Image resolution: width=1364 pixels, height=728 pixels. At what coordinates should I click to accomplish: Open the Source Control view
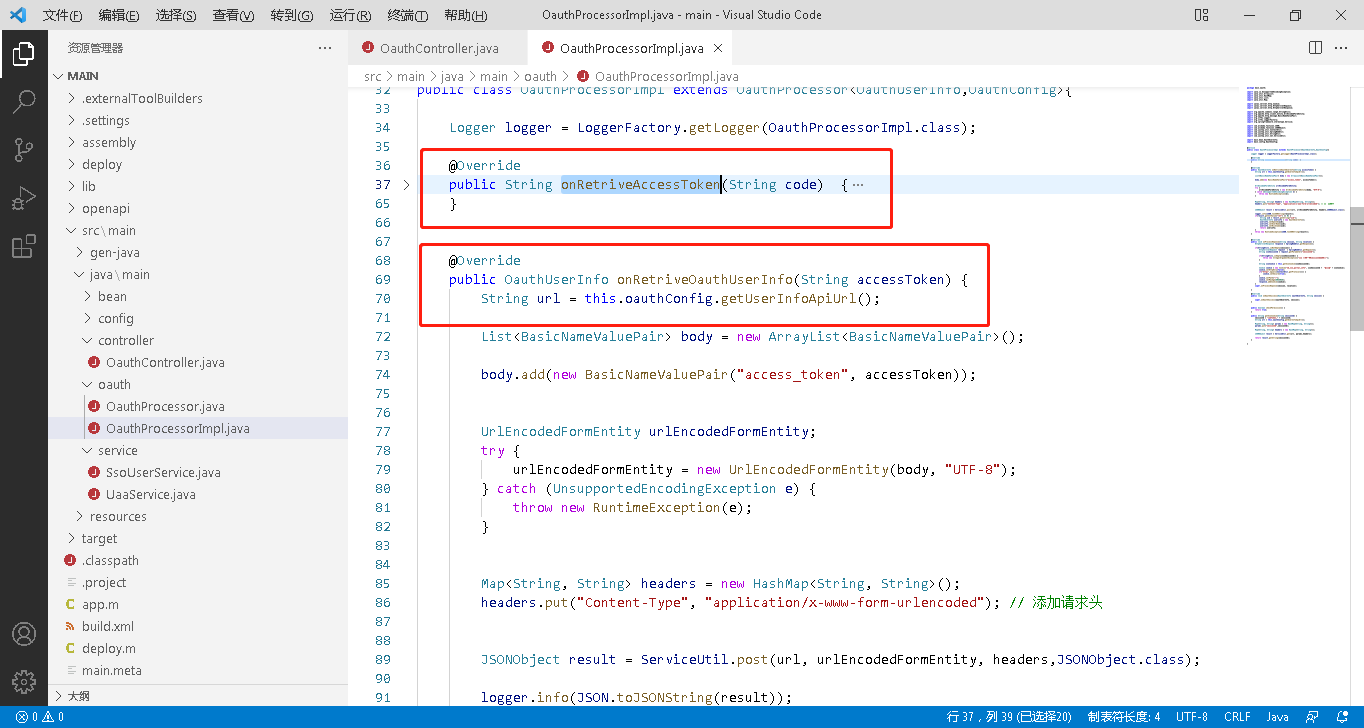24,150
